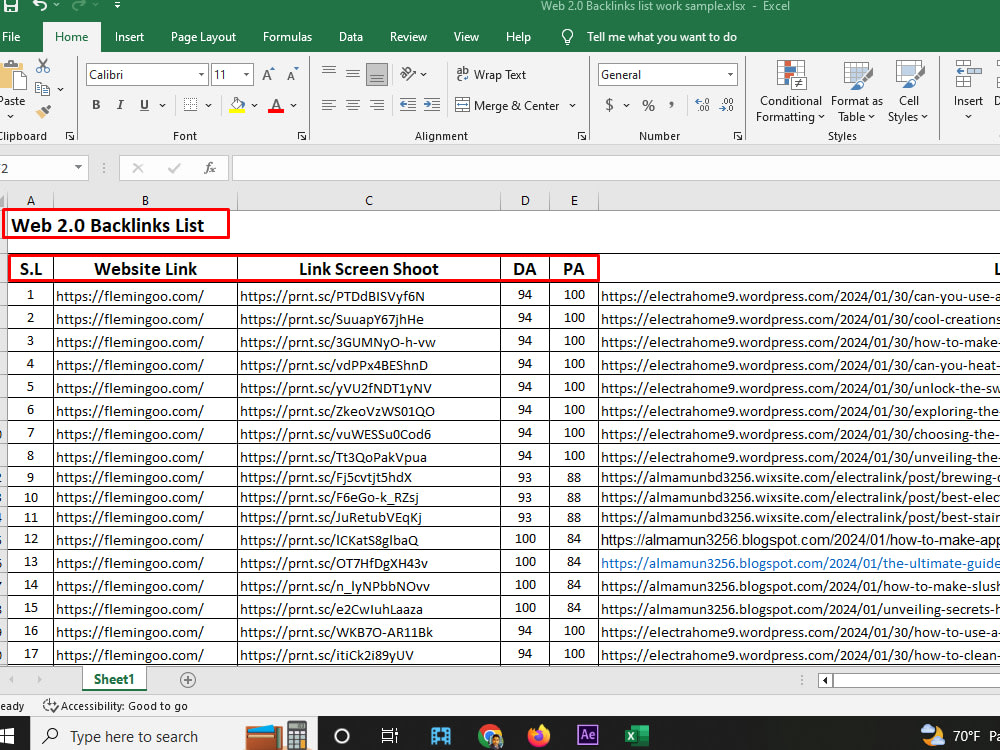
Task: Expand the Merge & Center dropdown arrow
Action: click(x=572, y=105)
